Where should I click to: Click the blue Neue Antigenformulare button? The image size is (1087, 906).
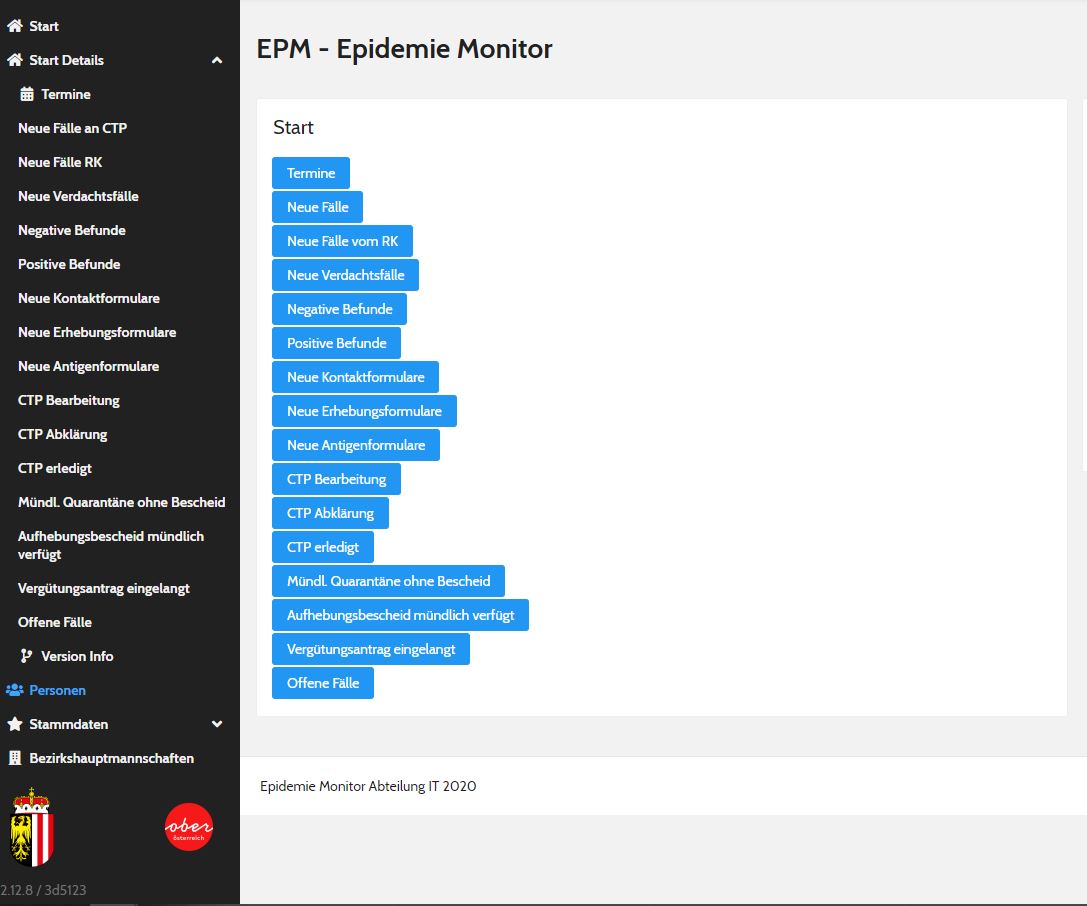coord(356,445)
